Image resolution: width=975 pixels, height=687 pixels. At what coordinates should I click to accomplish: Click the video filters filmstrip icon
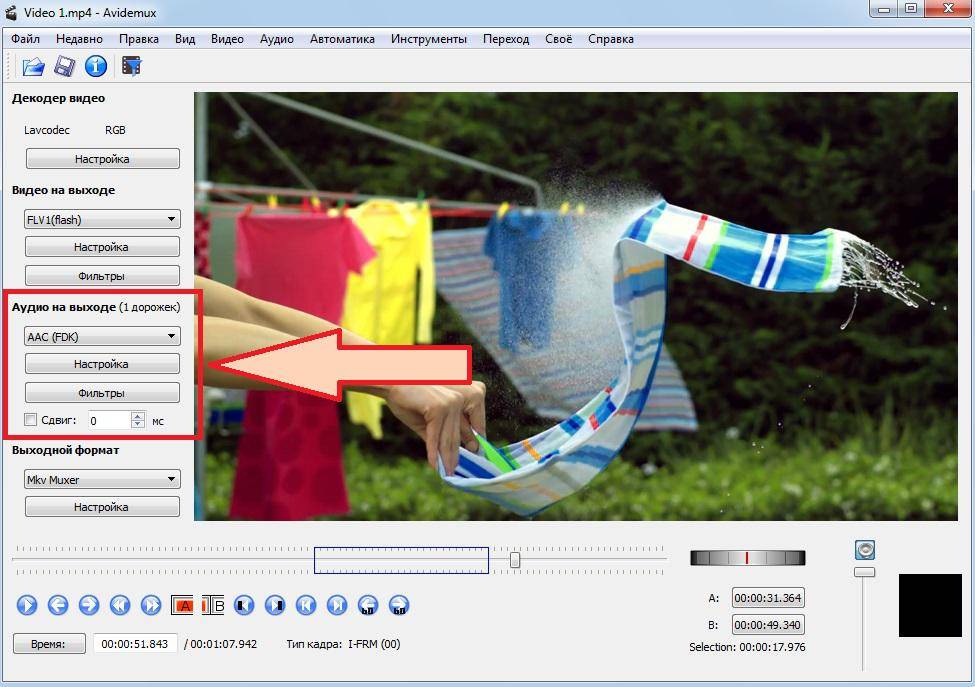(x=131, y=67)
